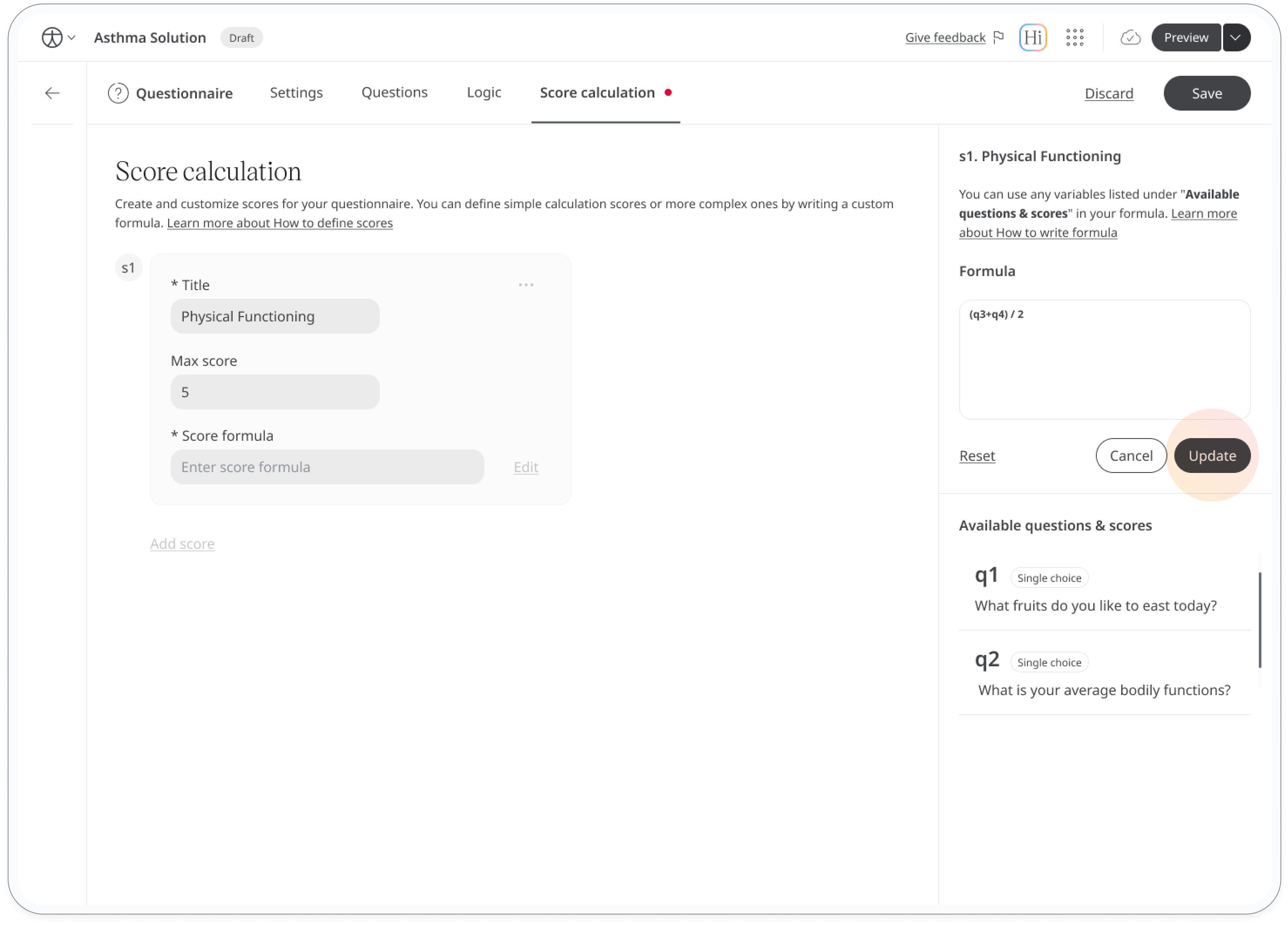The image size is (1288, 925).
Task: Switch to the Settings tab
Action: point(296,93)
